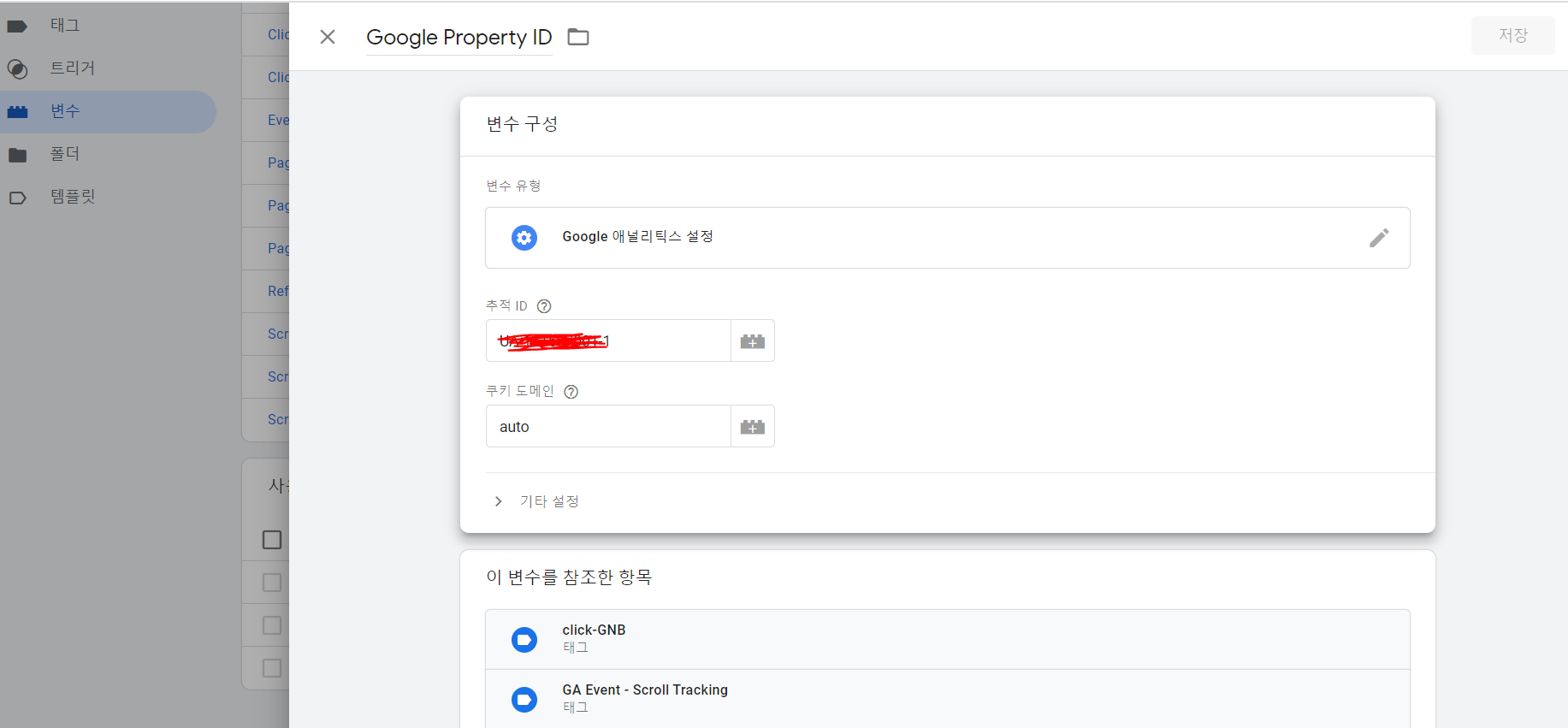The image size is (1568, 728).
Task: Edit variable type with pencil icon
Action: (x=1379, y=238)
